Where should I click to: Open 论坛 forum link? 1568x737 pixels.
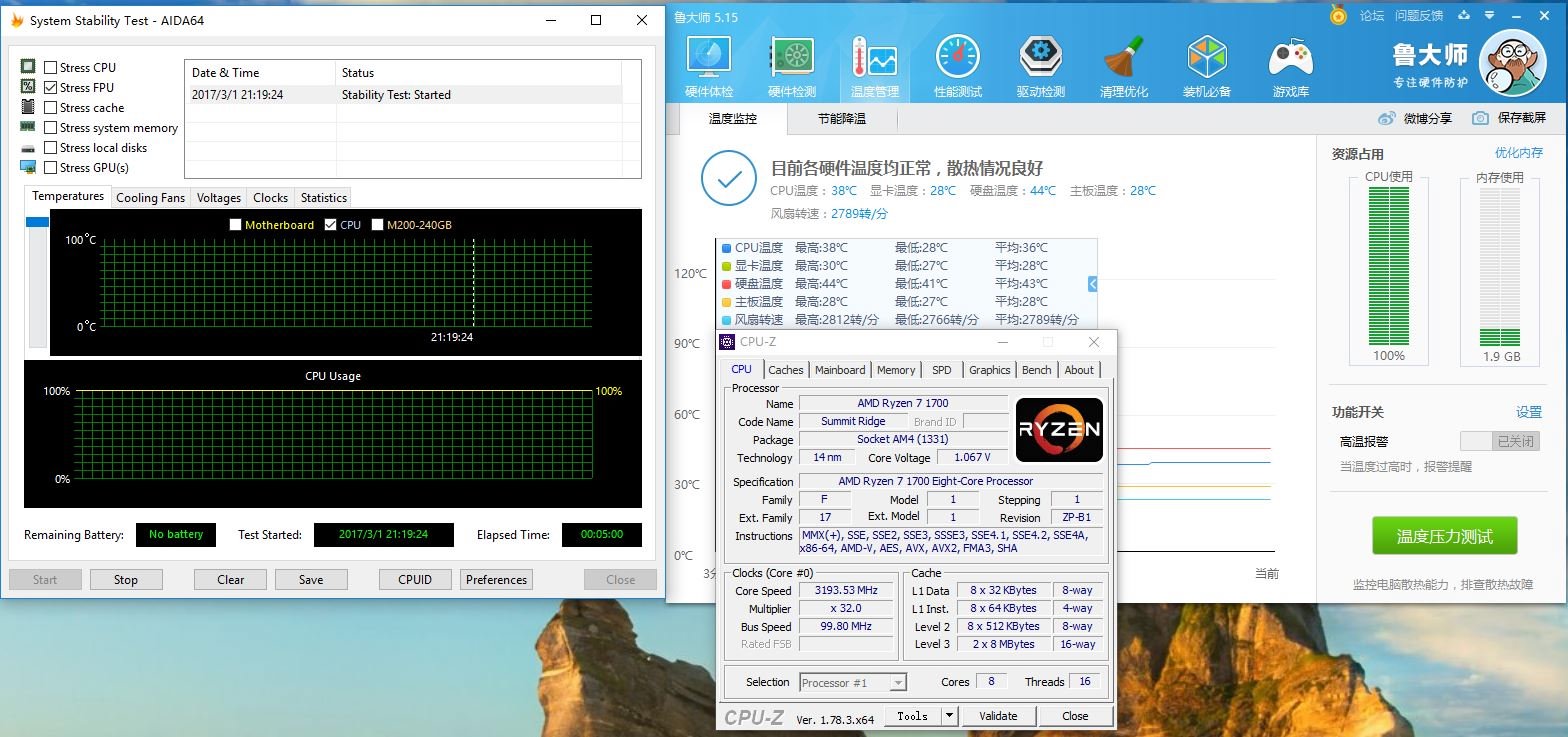coord(1372,15)
